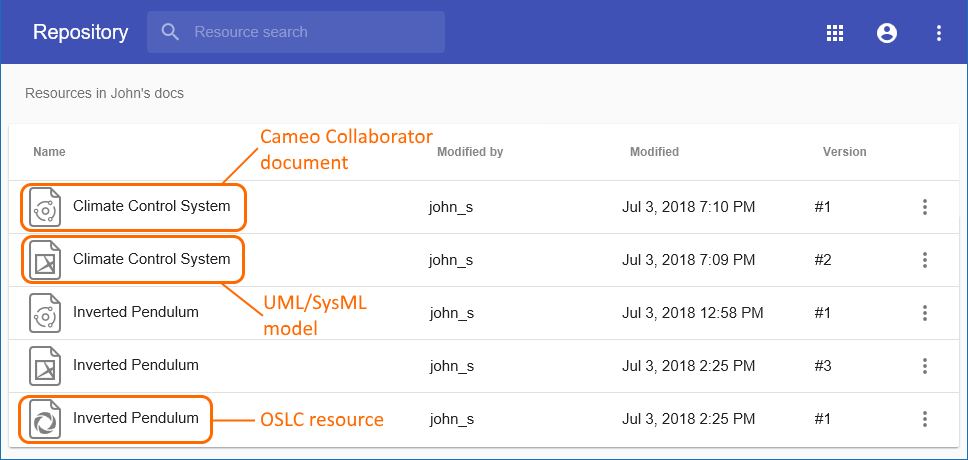968x460 pixels.
Task: Click Inverted Pendulum model icon, version #3 row
Action: (x=44, y=366)
